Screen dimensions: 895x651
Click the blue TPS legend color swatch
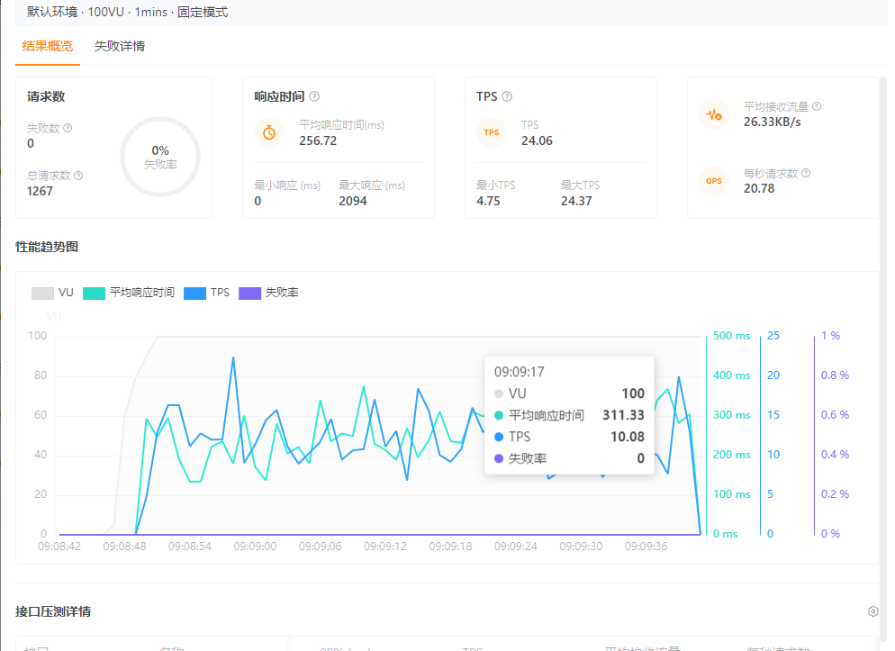pos(195,293)
